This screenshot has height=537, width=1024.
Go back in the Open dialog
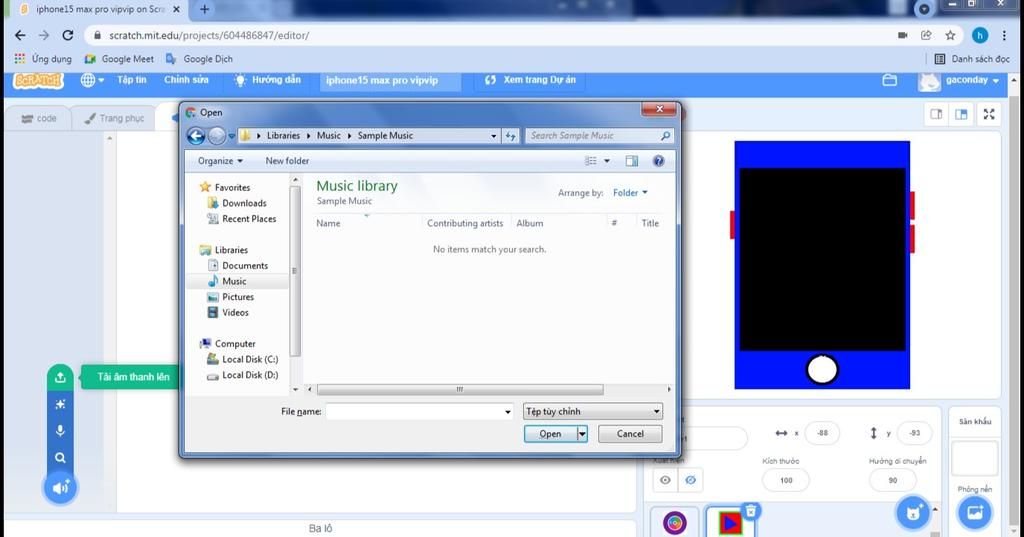click(x=196, y=135)
